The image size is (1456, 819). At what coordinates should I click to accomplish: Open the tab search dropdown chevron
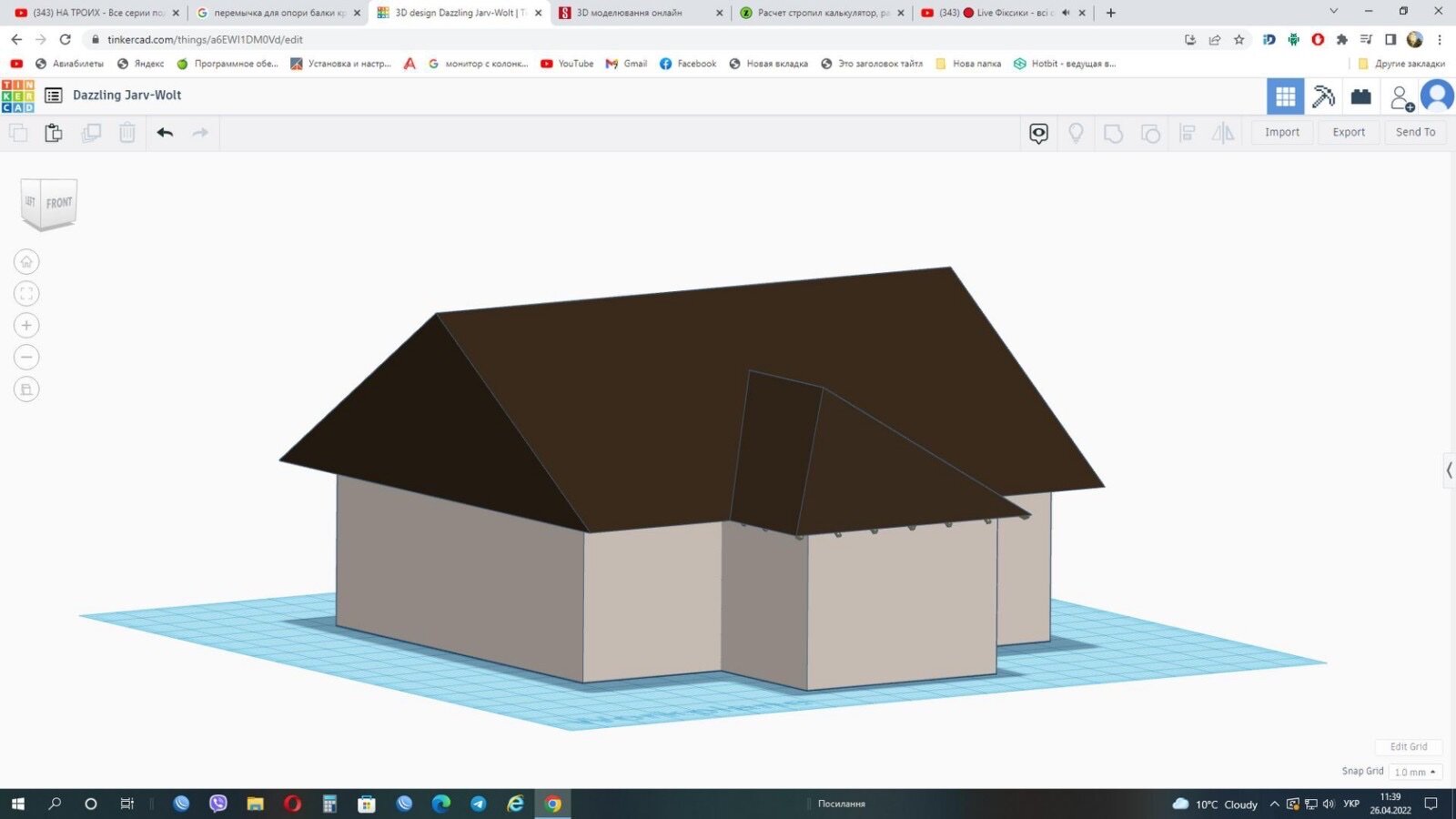click(1333, 12)
